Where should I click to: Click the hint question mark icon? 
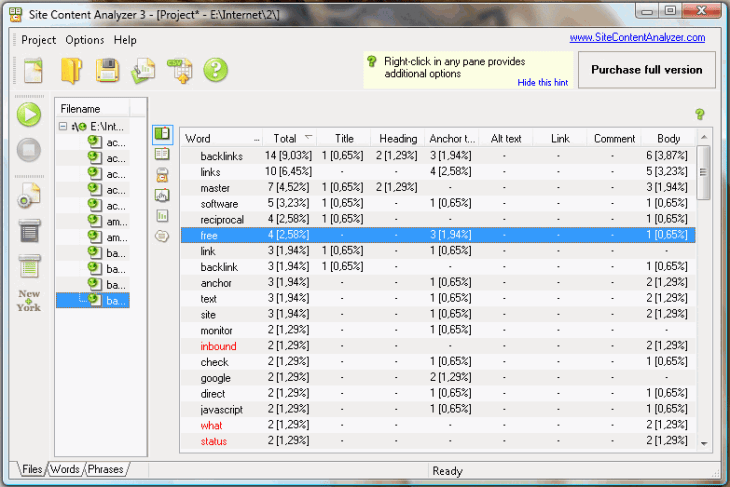click(372, 61)
